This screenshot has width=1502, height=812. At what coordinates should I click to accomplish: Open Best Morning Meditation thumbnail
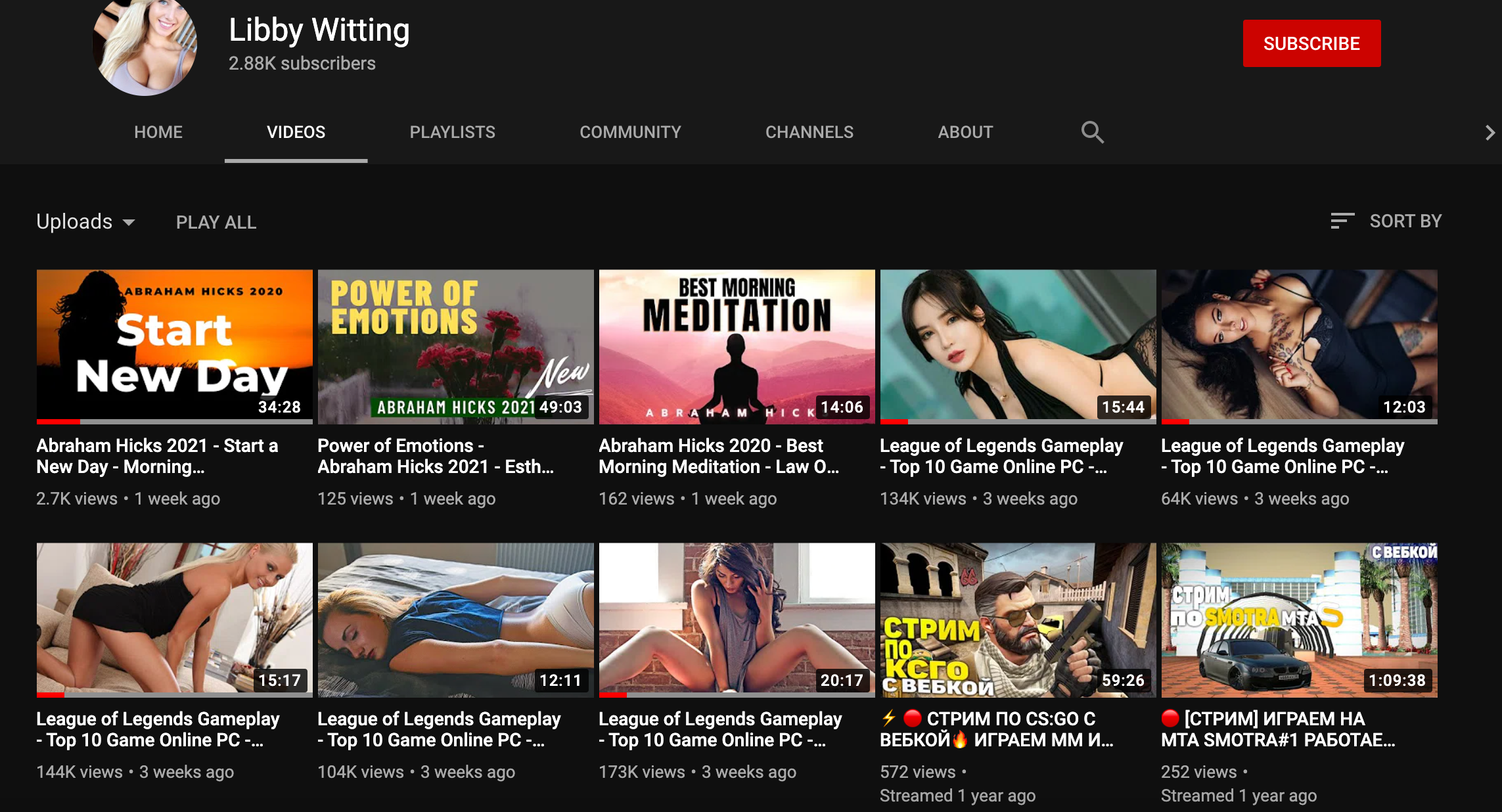737,347
